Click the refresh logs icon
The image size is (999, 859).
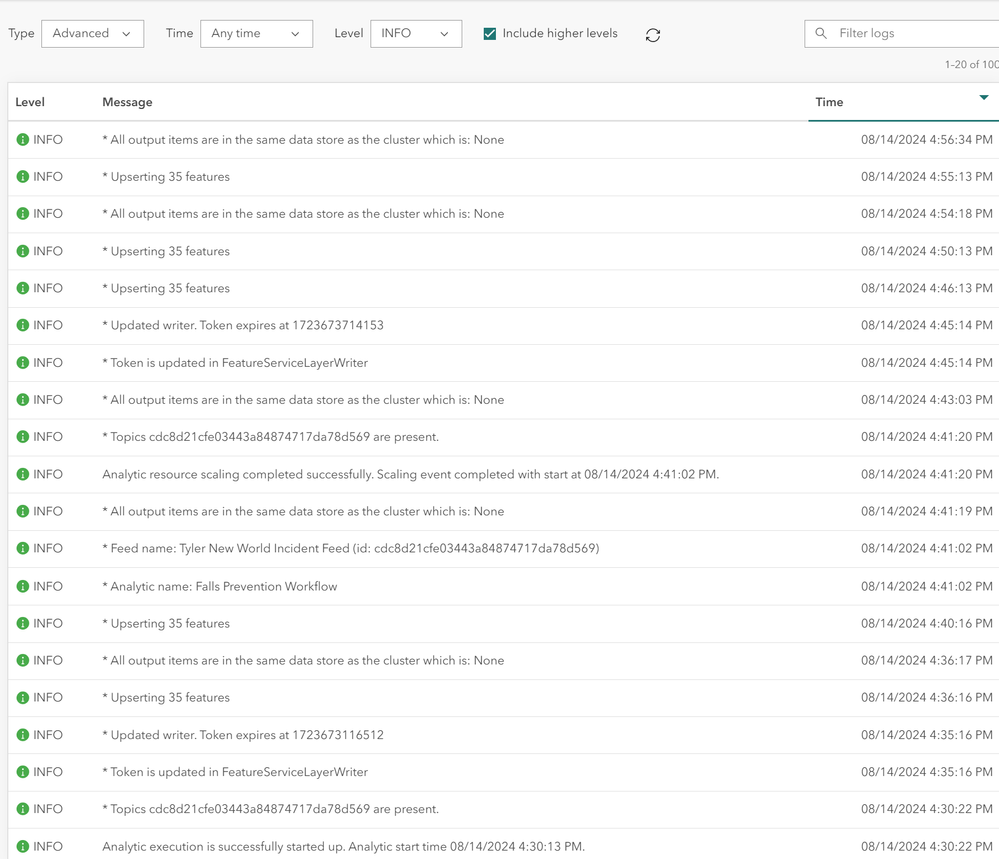[653, 35]
